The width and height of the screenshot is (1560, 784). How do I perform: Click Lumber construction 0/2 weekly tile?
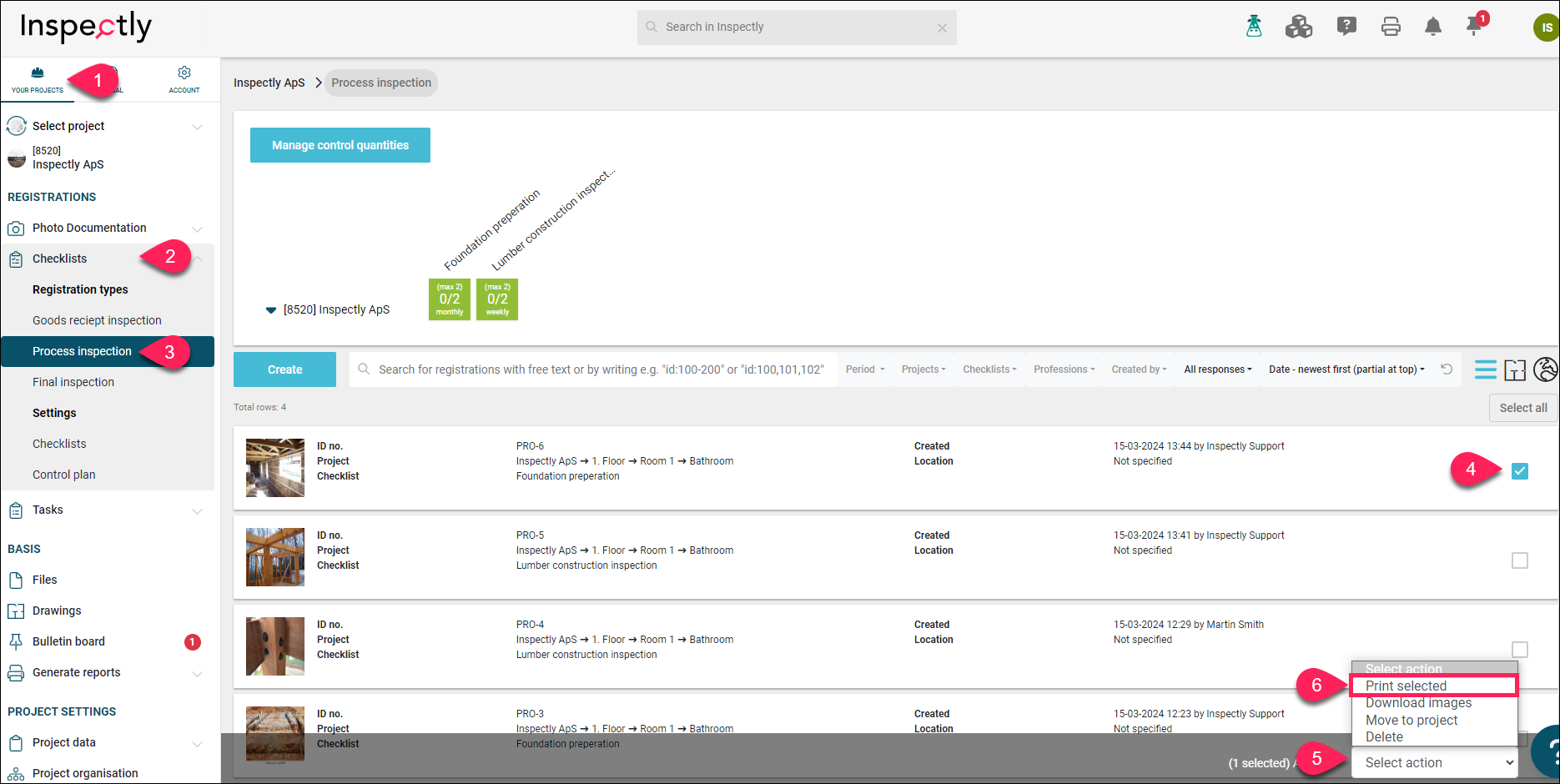click(x=497, y=299)
